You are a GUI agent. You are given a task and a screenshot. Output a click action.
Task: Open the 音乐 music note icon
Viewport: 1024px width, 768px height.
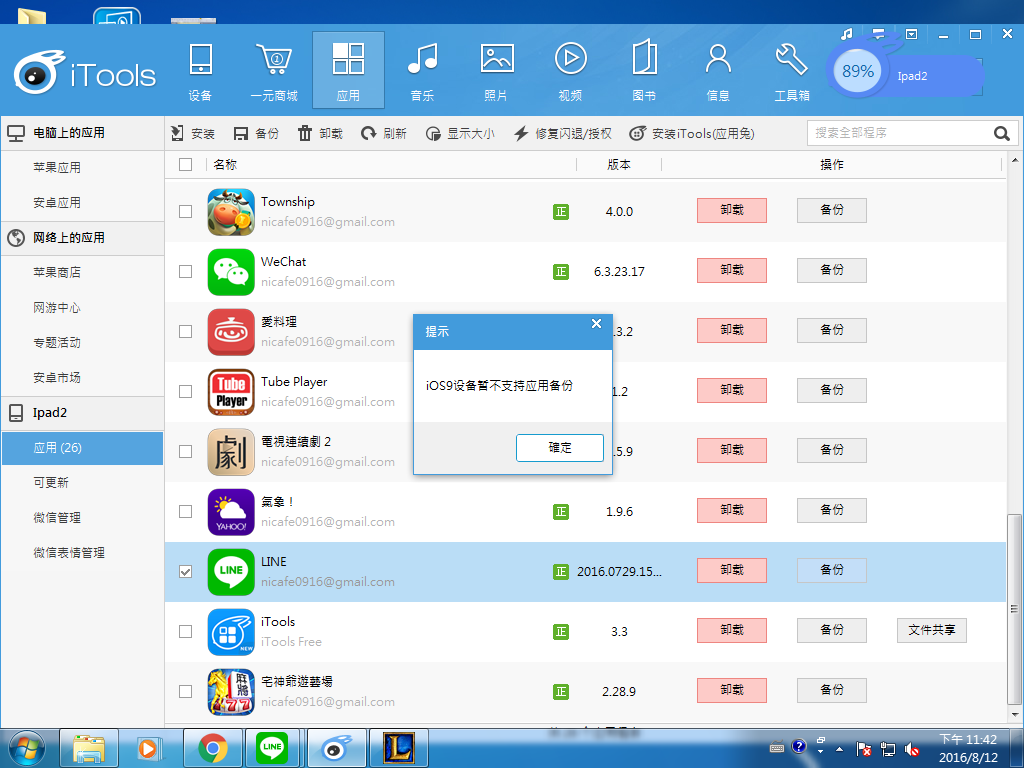(x=422, y=58)
